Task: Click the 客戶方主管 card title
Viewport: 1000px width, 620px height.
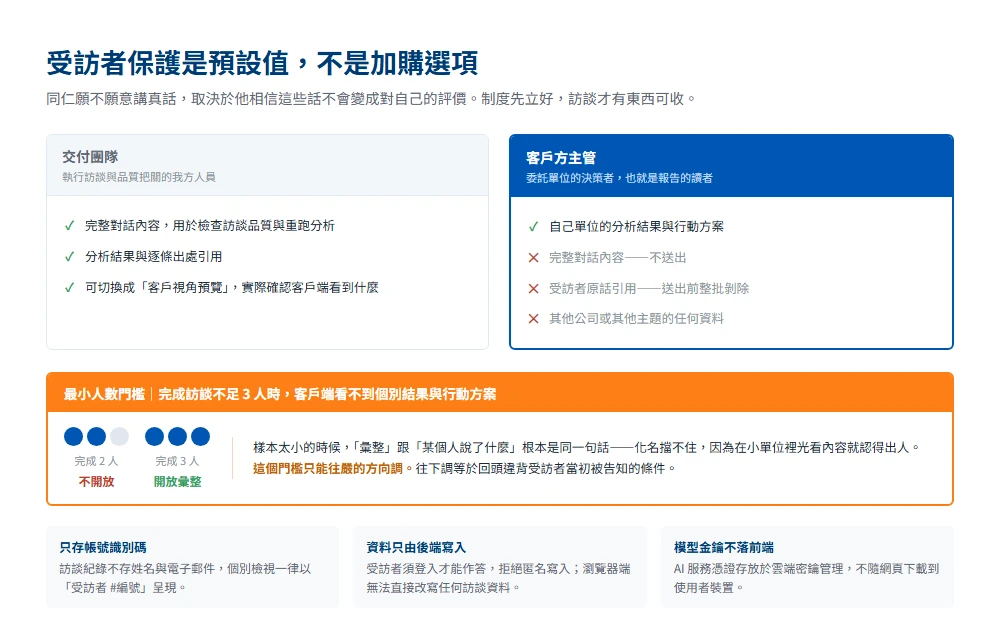Action: [x=561, y=158]
